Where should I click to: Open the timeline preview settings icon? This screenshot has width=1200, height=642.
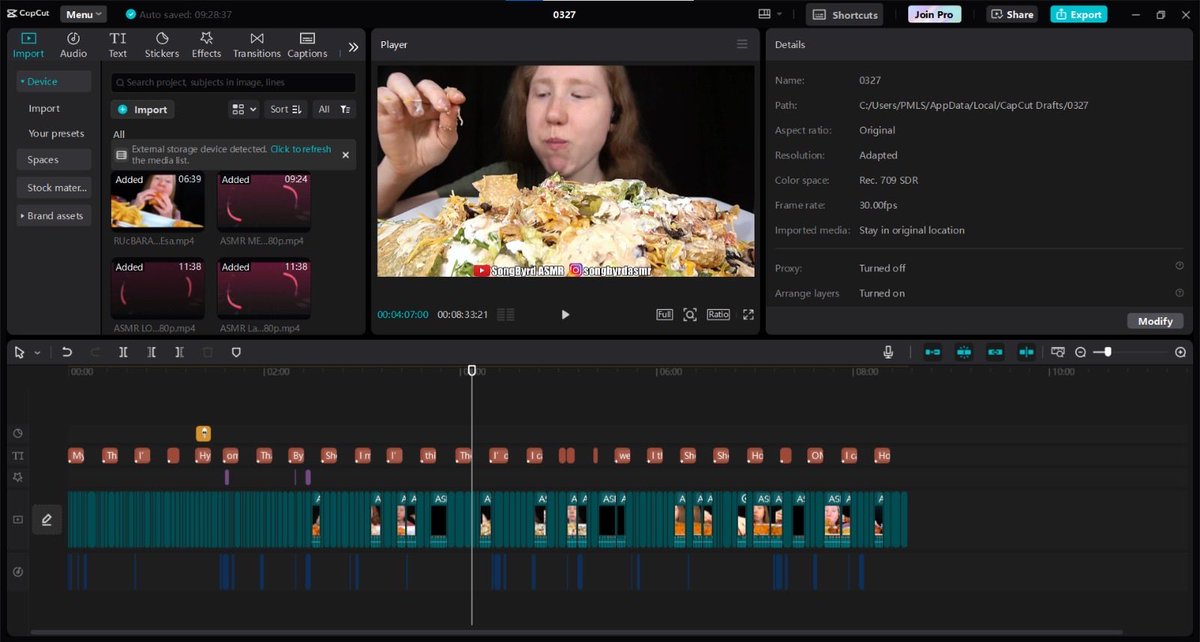coord(1058,352)
